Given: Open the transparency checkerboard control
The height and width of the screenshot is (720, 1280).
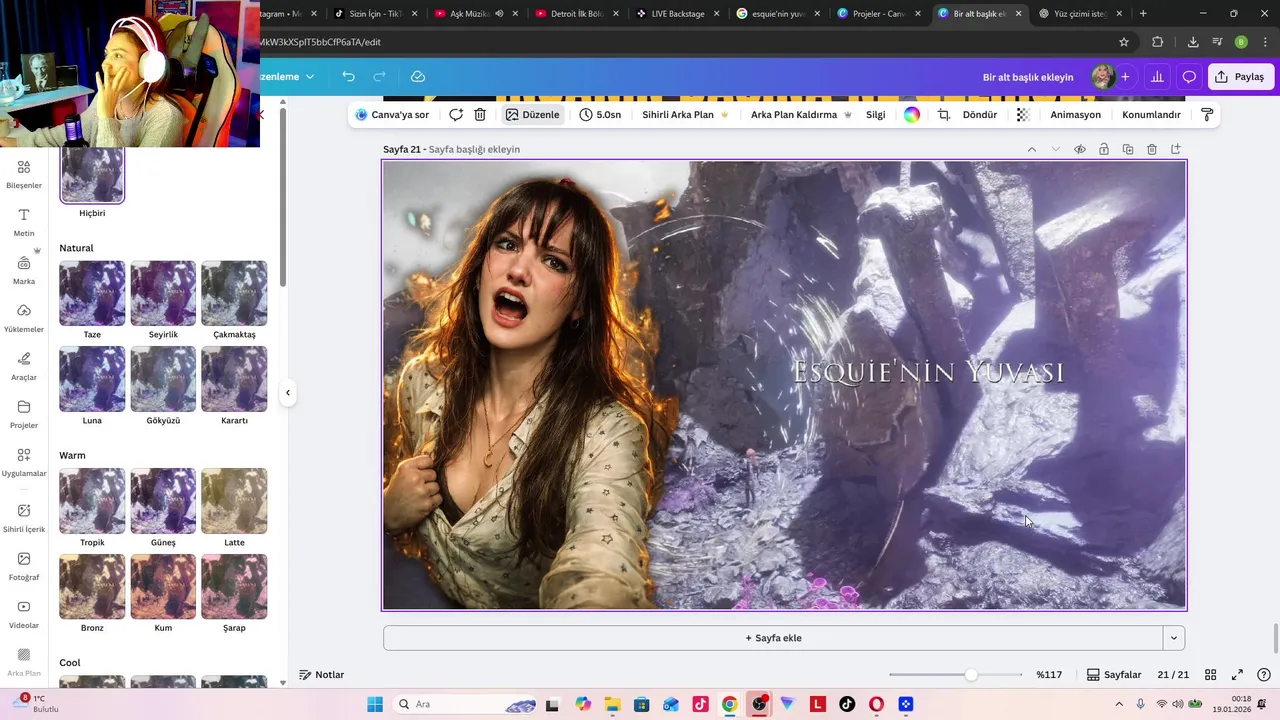Looking at the screenshot, I should click(1023, 115).
